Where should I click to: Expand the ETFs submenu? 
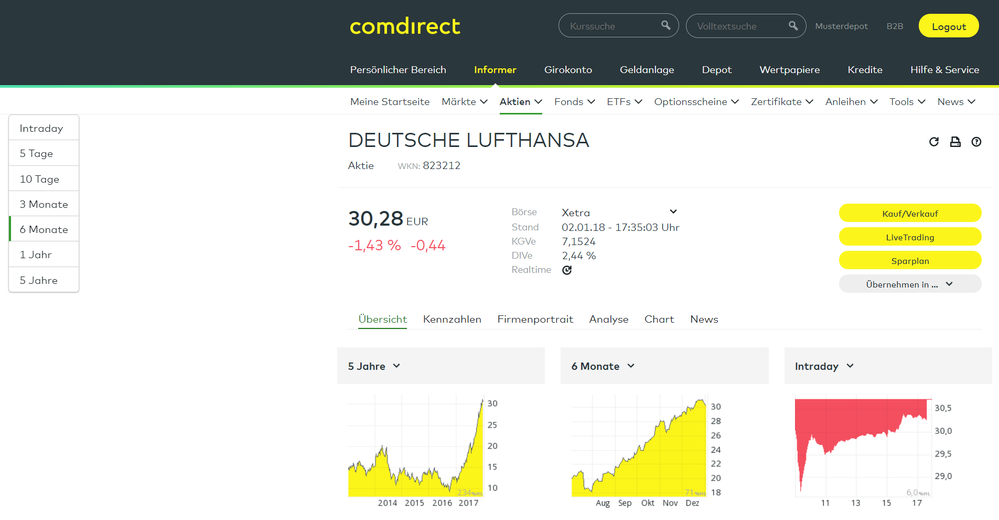click(624, 101)
